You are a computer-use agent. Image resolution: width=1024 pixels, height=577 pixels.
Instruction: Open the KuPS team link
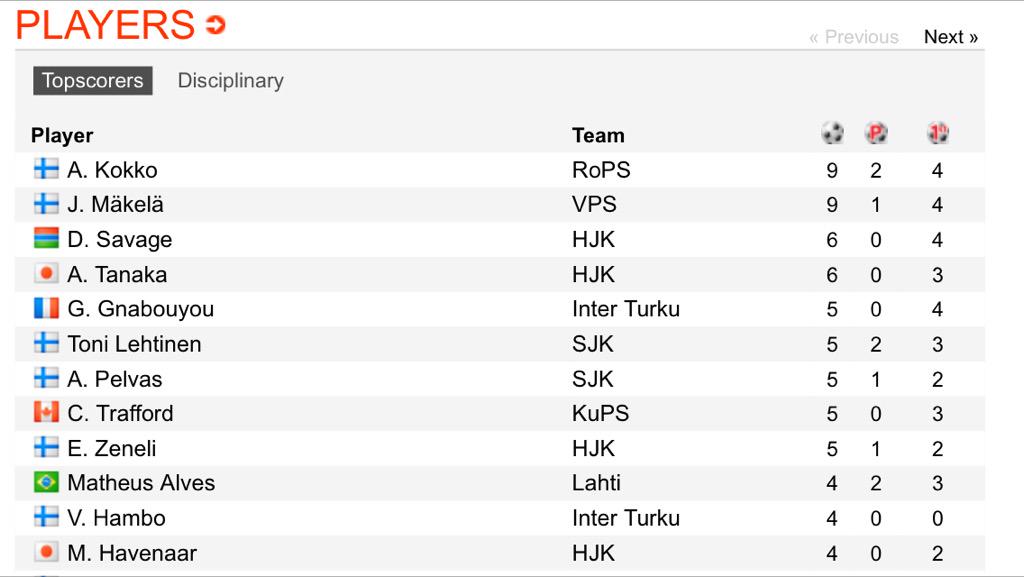pos(600,413)
